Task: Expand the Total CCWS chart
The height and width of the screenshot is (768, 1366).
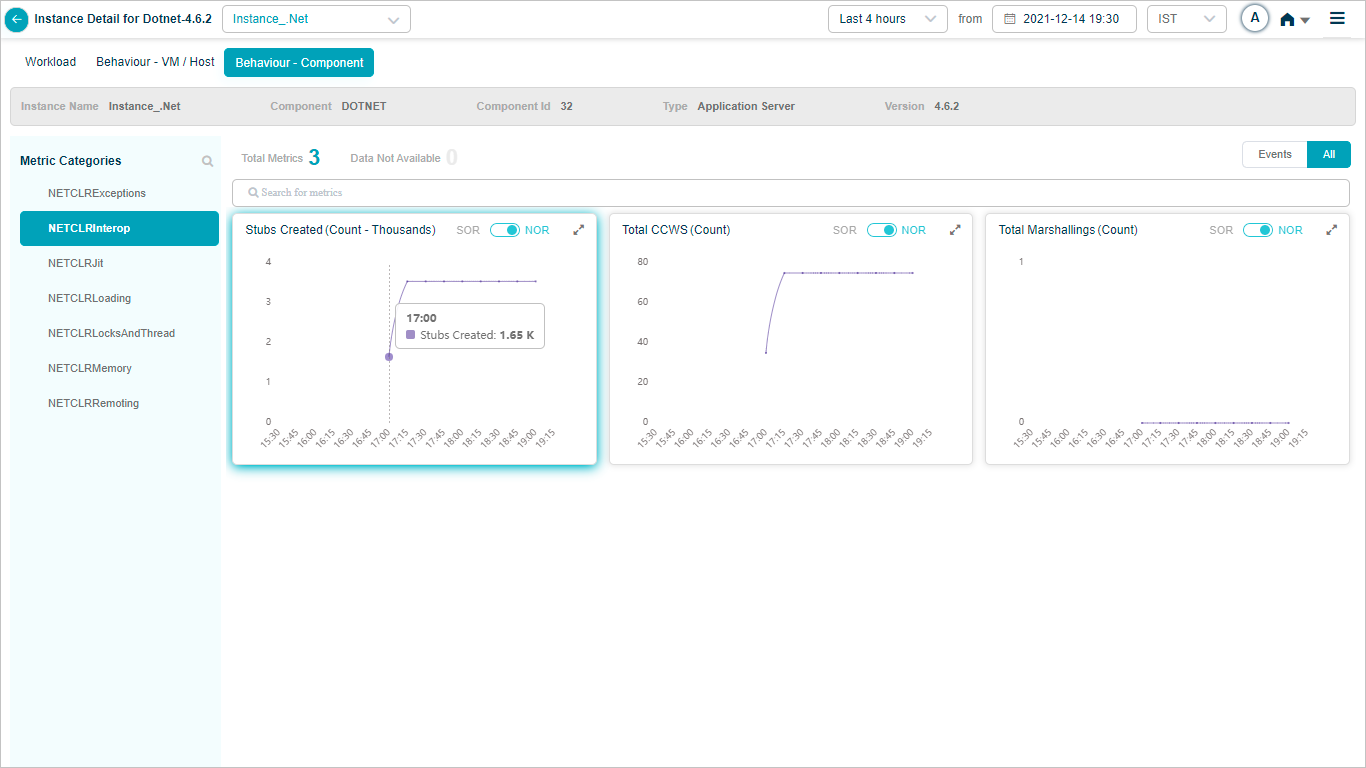Action: (955, 230)
